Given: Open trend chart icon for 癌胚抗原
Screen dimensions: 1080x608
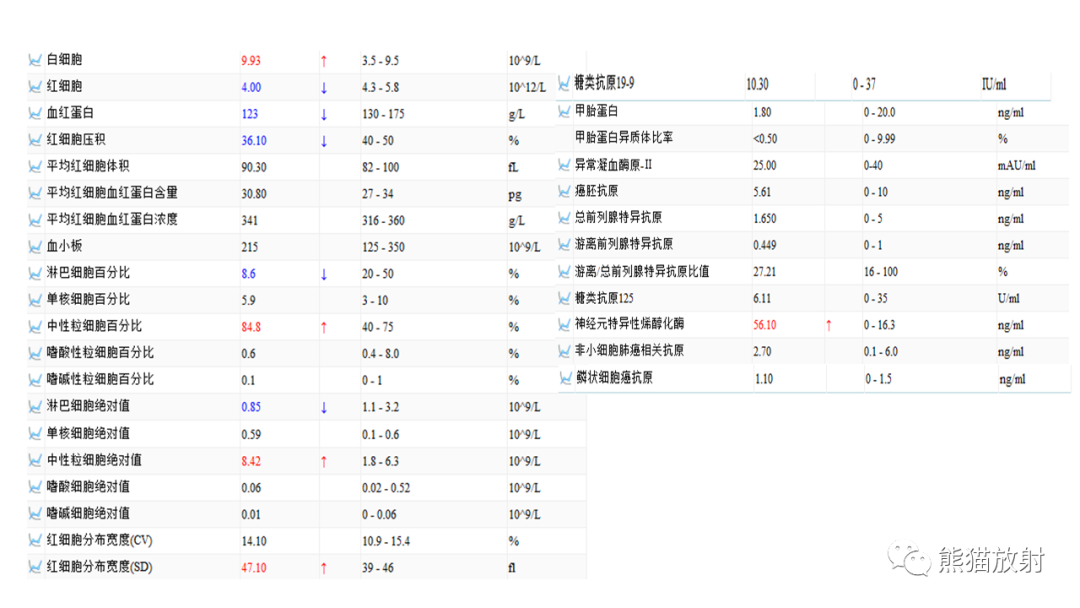Looking at the screenshot, I should pyautogui.click(x=564, y=192).
